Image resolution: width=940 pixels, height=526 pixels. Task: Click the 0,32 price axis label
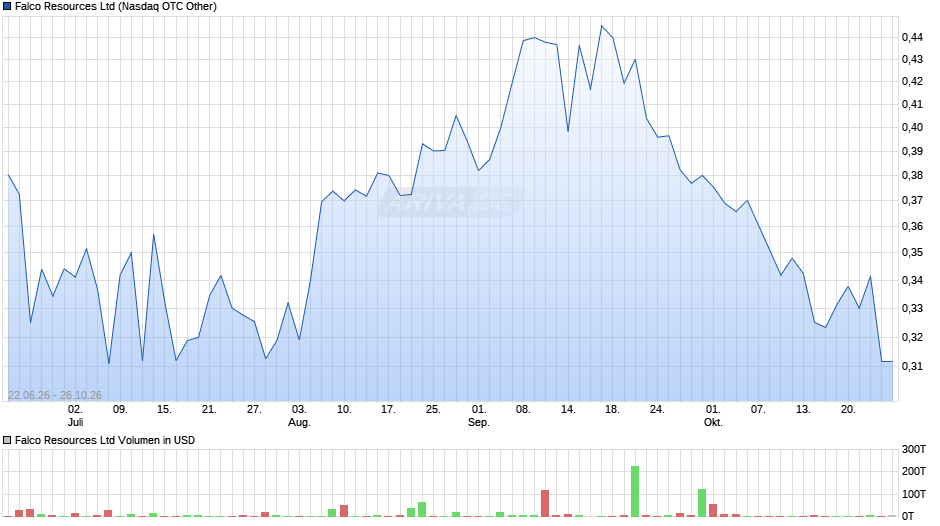point(912,337)
